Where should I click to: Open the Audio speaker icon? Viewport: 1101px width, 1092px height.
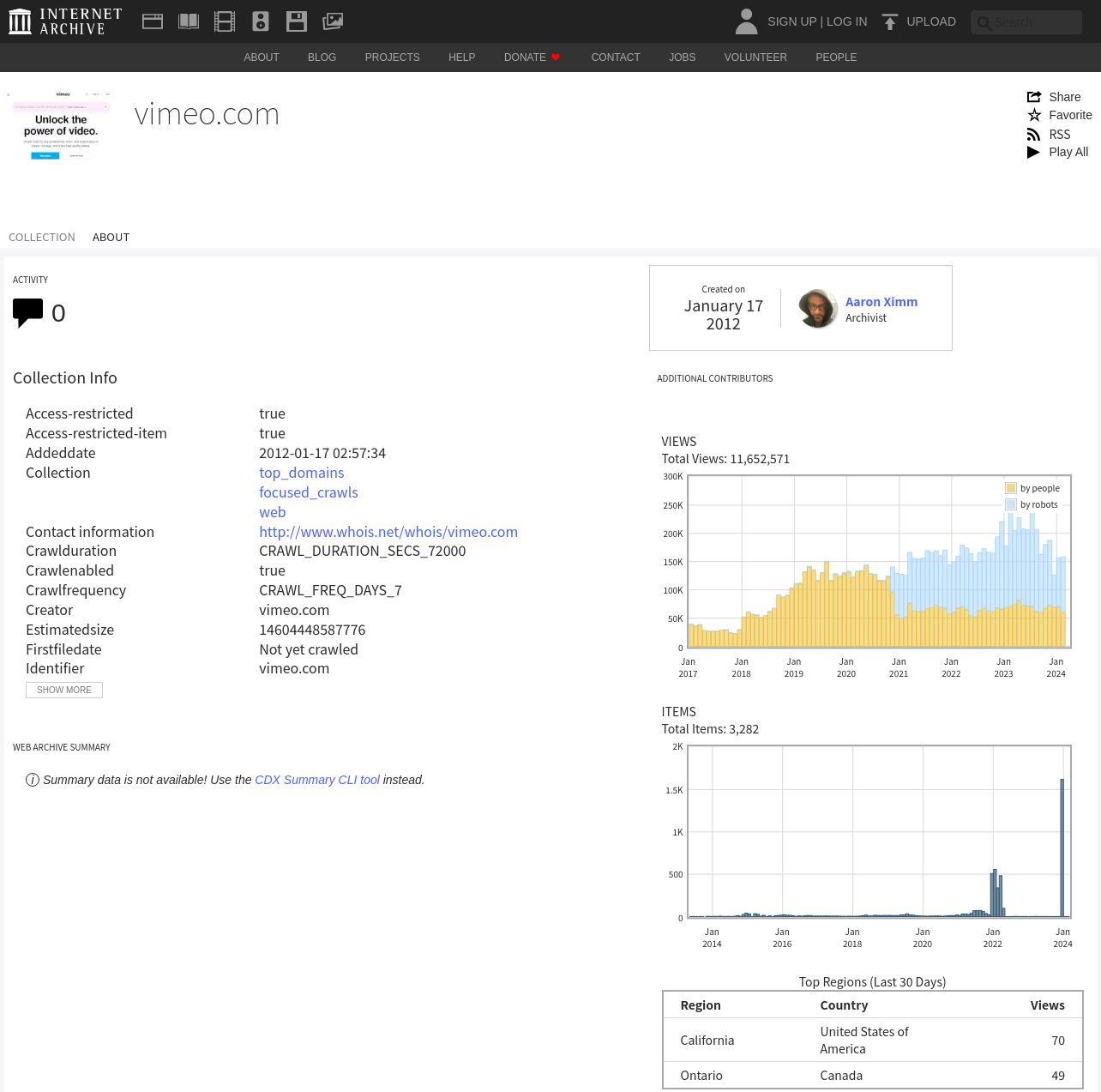click(x=261, y=21)
